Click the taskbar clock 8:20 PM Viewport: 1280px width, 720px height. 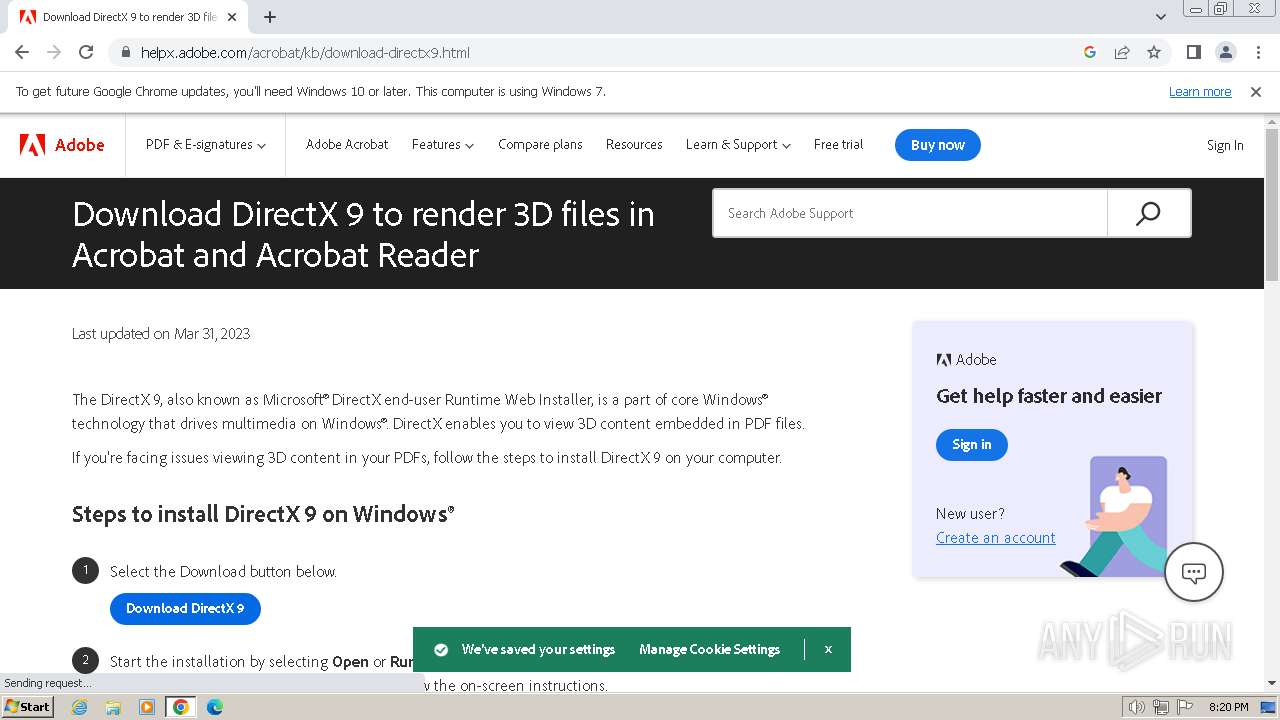1229,707
